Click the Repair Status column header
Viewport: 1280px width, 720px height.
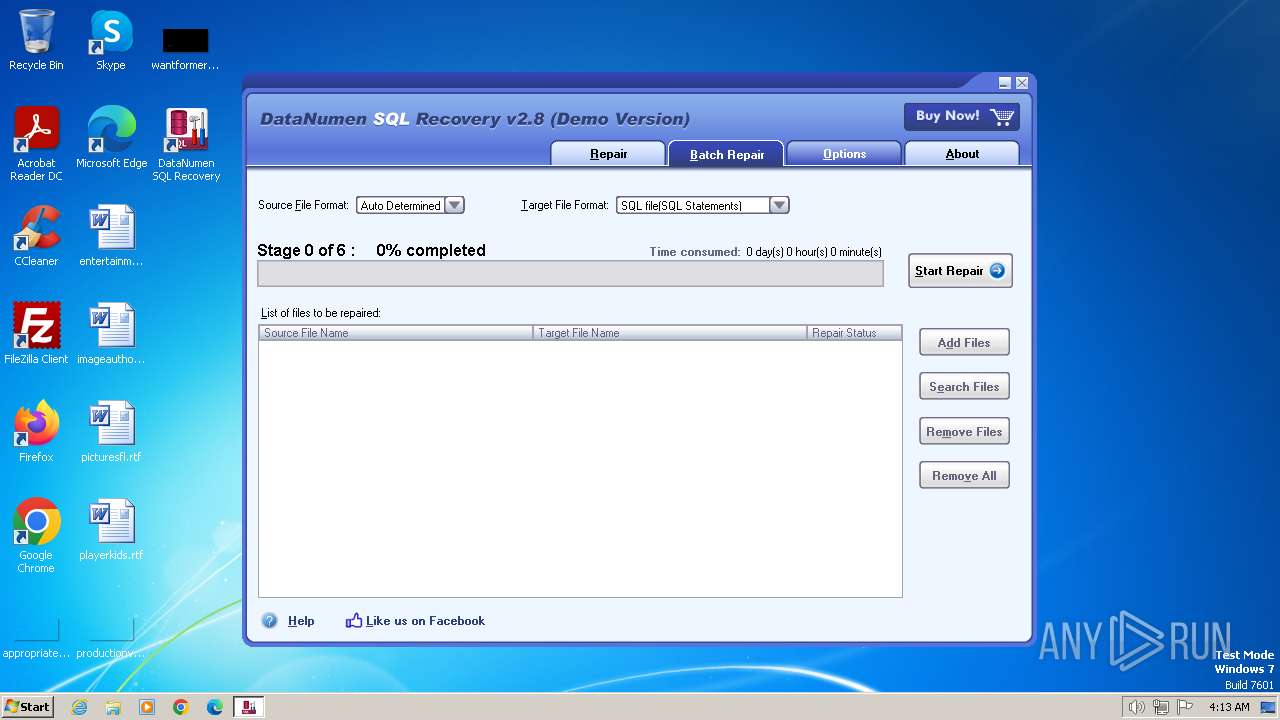(x=854, y=333)
